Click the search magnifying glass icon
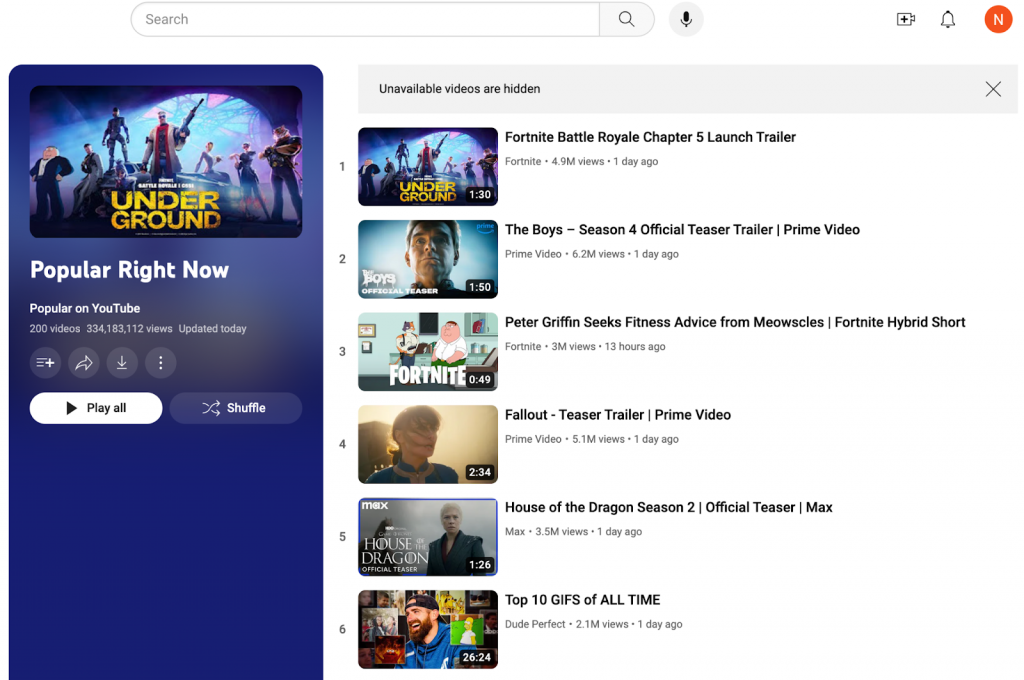 point(626,19)
